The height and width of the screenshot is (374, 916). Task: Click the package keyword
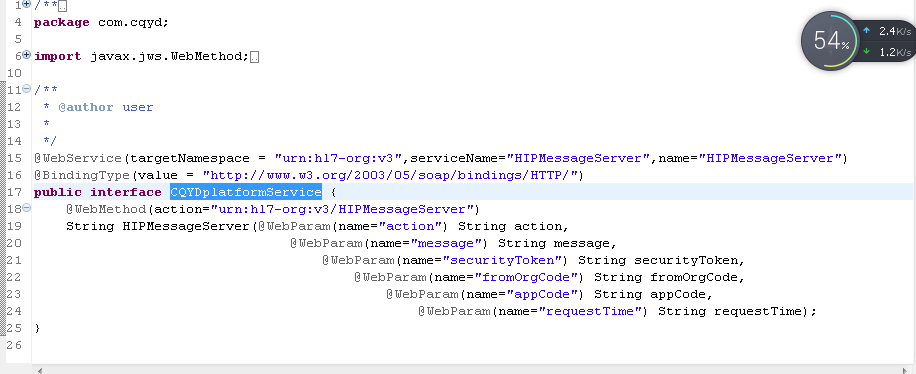coord(61,22)
